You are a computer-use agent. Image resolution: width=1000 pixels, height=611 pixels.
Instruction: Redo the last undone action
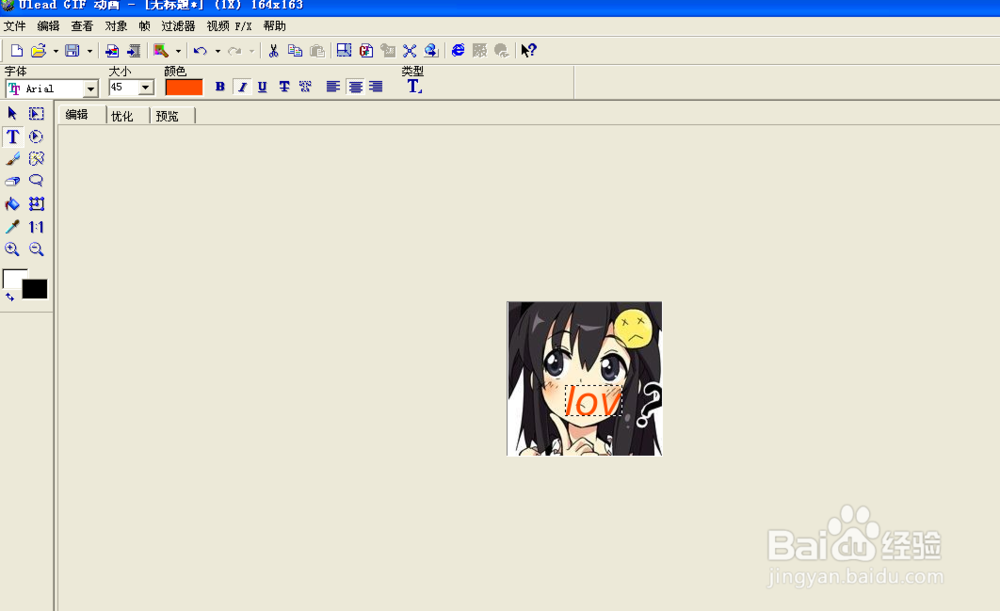(235, 50)
